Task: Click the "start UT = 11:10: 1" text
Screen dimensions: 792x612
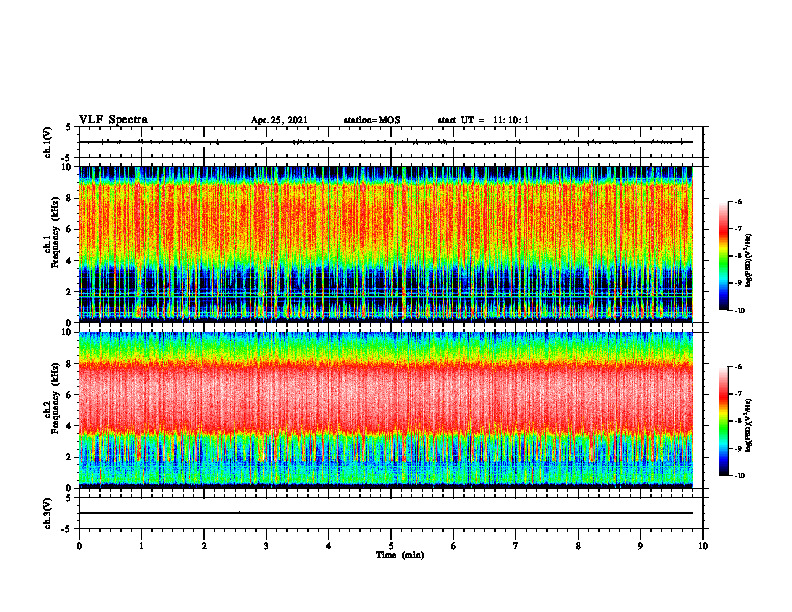Action: (x=483, y=120)
